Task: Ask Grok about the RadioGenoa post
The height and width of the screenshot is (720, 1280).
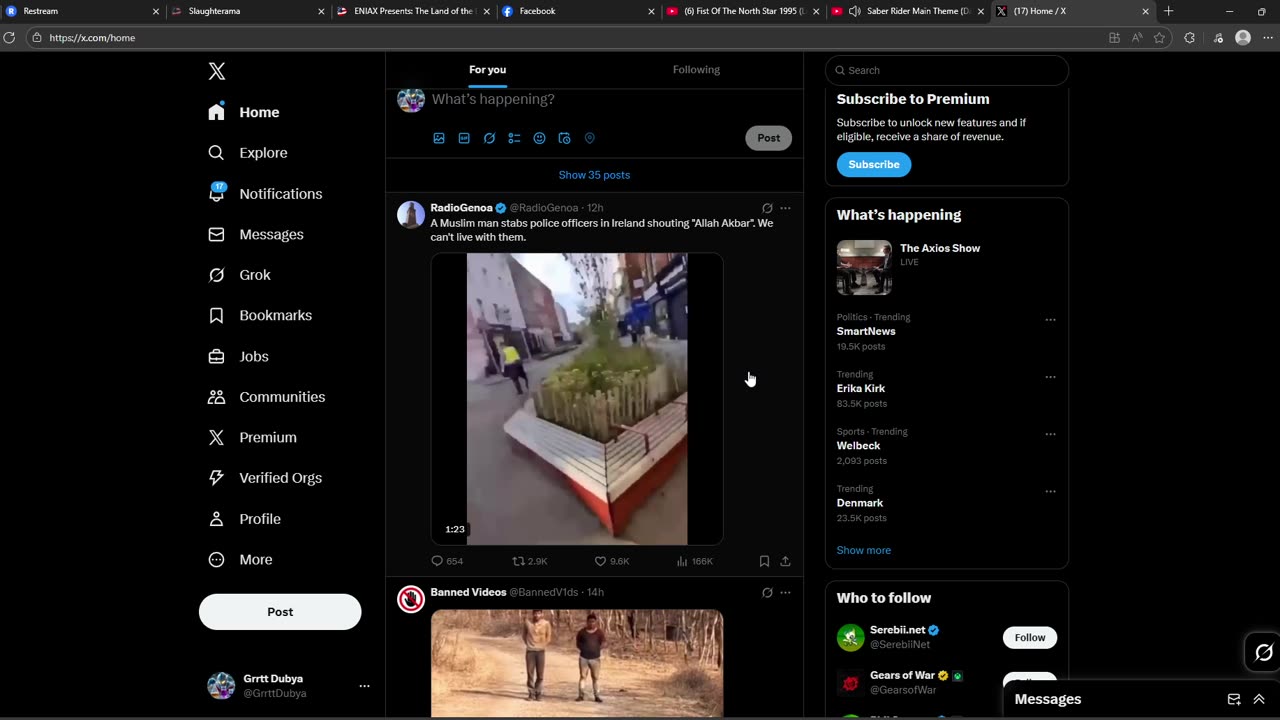Action: click(767, 208)
